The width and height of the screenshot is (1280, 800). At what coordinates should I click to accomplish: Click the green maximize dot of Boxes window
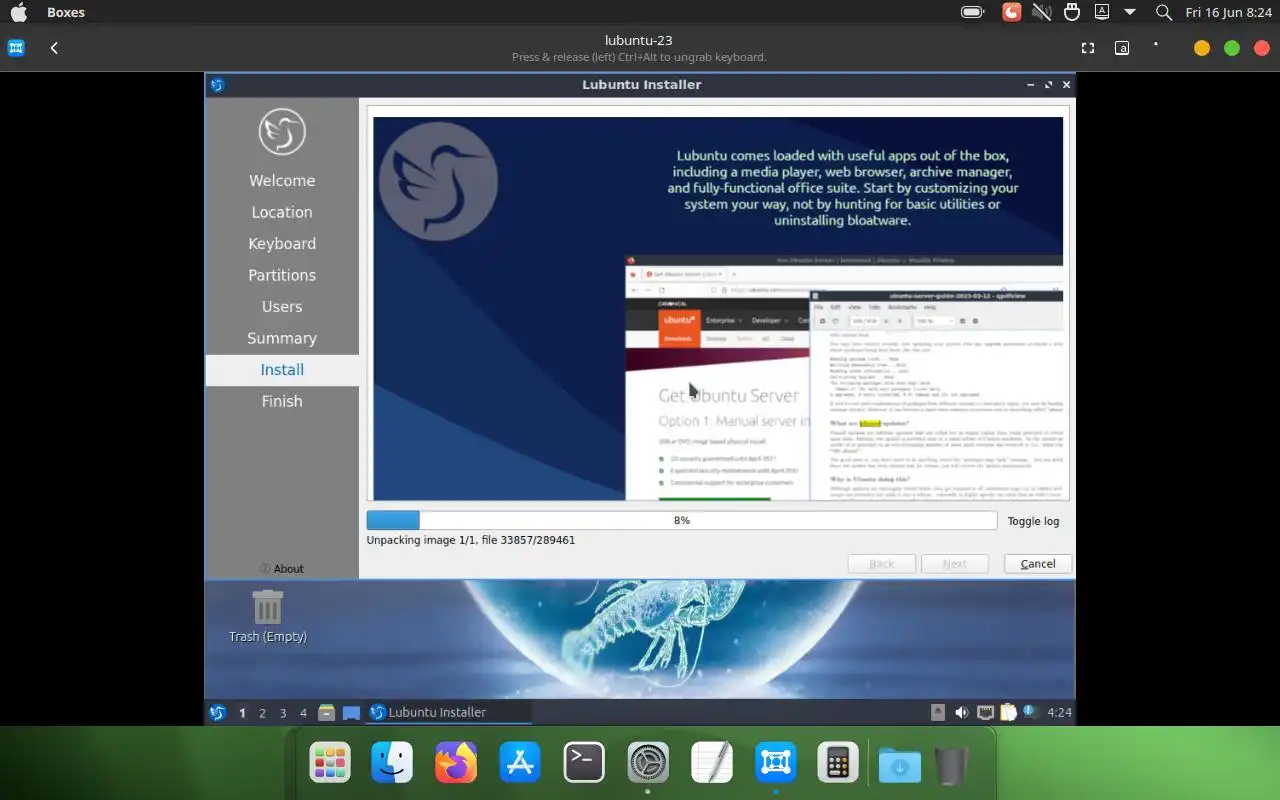pos(1232,48)
